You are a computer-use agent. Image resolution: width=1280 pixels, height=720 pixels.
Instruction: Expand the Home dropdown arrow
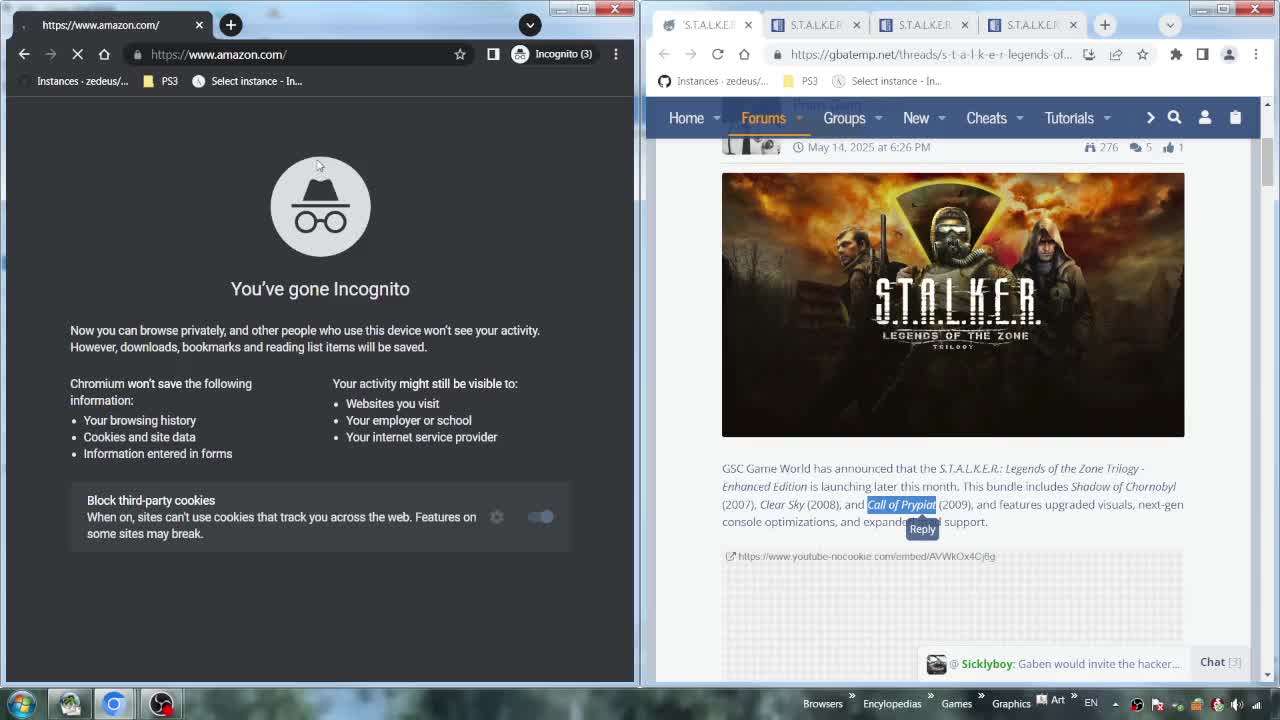coord(717,118)
